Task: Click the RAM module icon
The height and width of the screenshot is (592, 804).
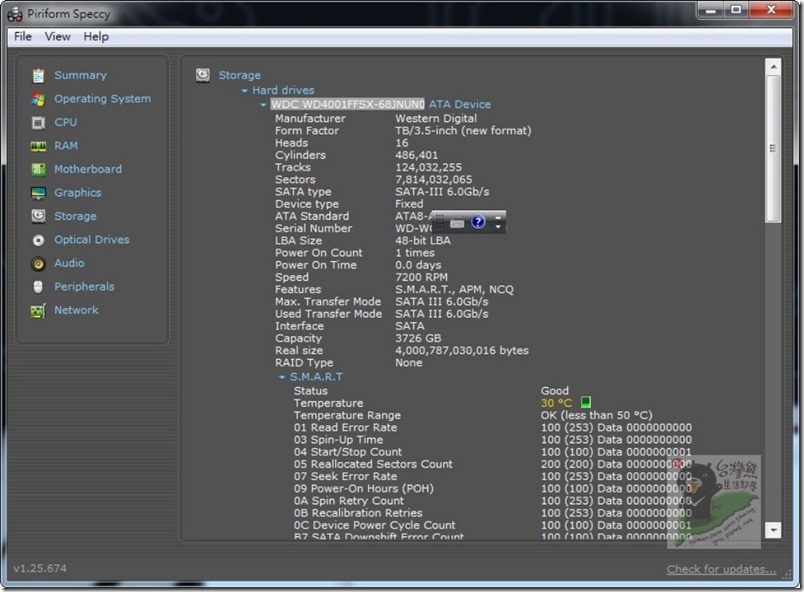Action: (x=38, y=146)
